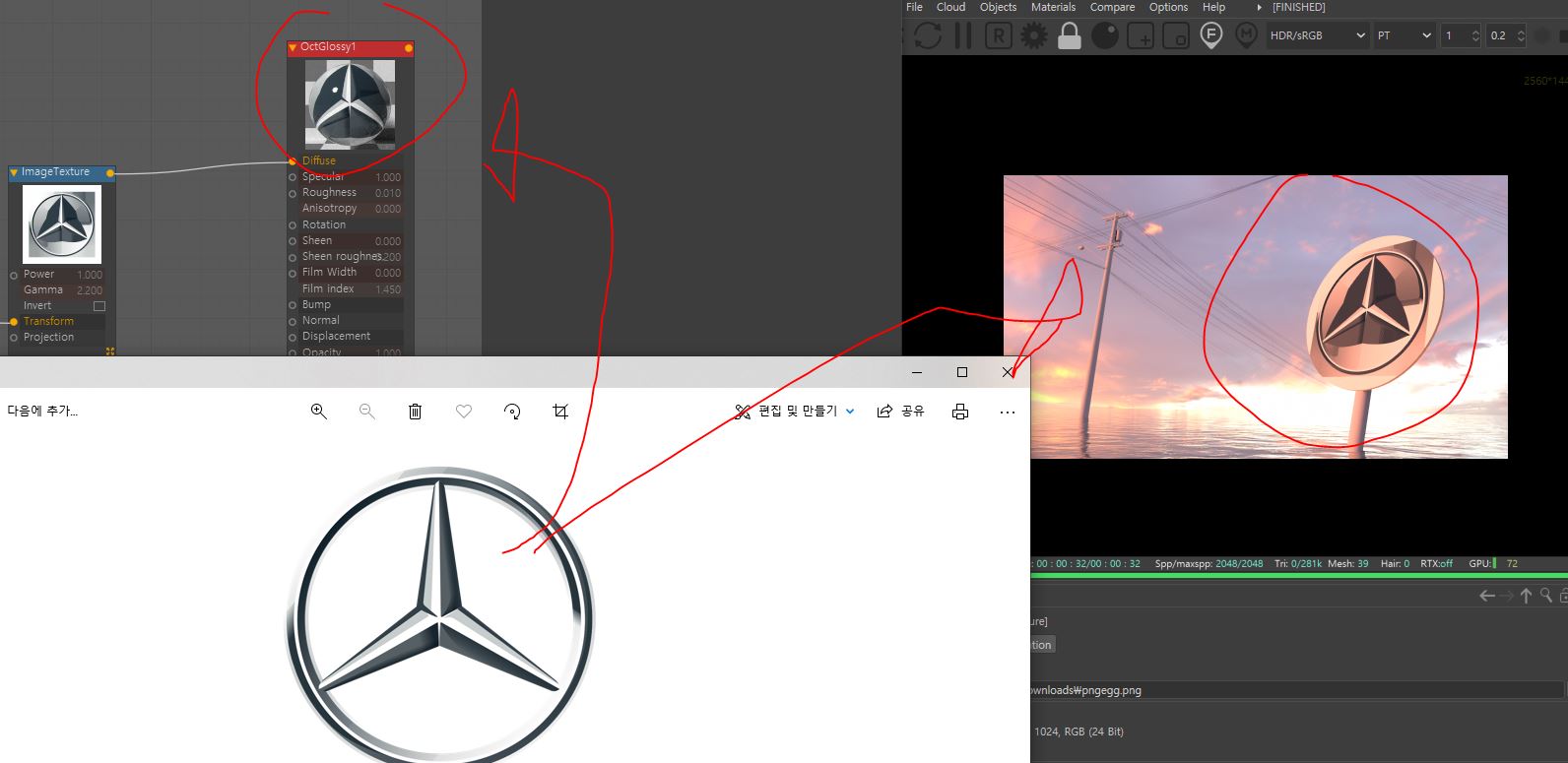Toggle Invert checkbox on ImageTexture node
The height and width of the screenshot is (763, 1568).
(98, 305)
